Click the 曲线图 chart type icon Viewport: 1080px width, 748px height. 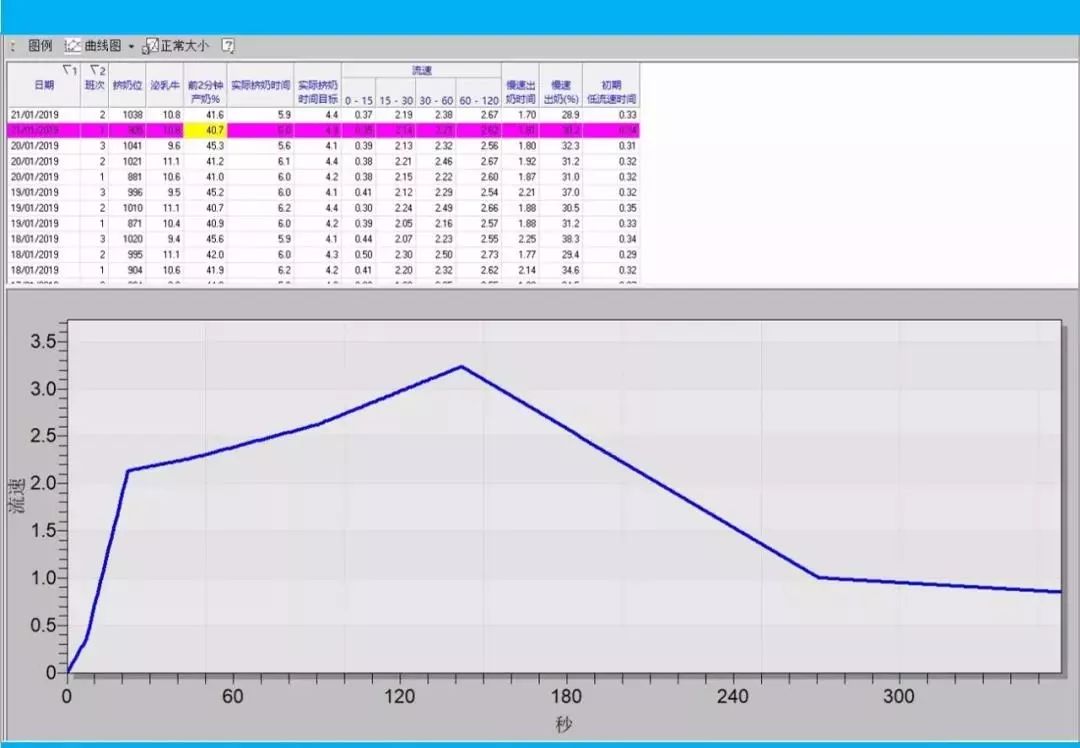(x=73, y=46)
